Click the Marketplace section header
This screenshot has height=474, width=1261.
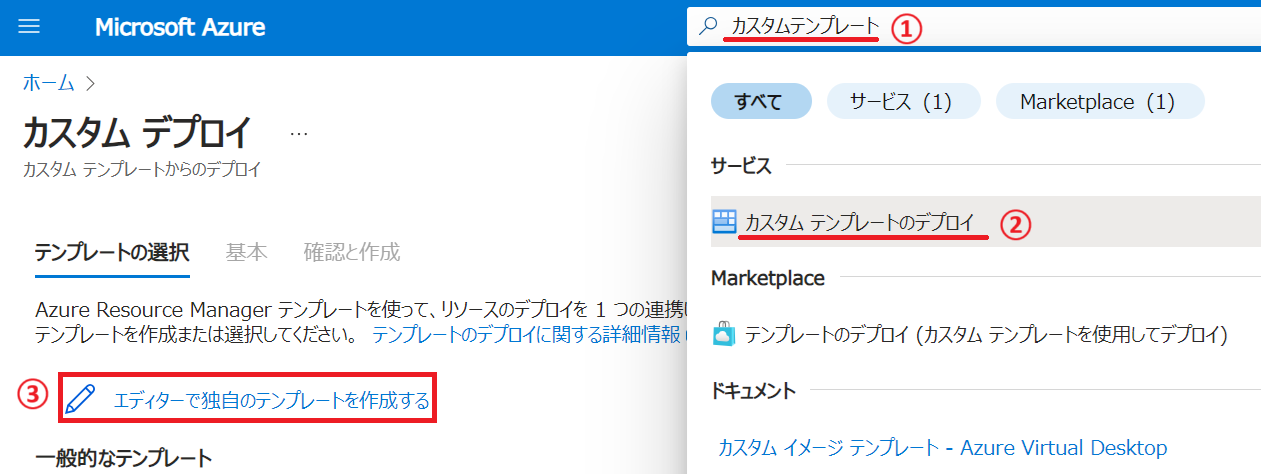[768, 278]
